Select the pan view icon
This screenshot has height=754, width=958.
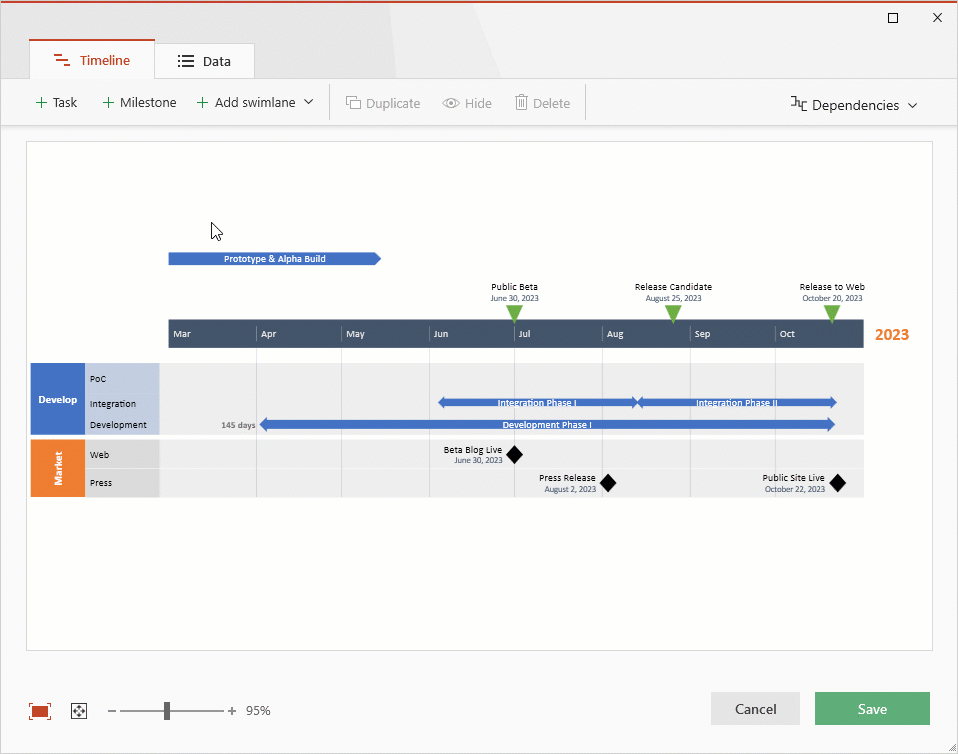point(78,710)
